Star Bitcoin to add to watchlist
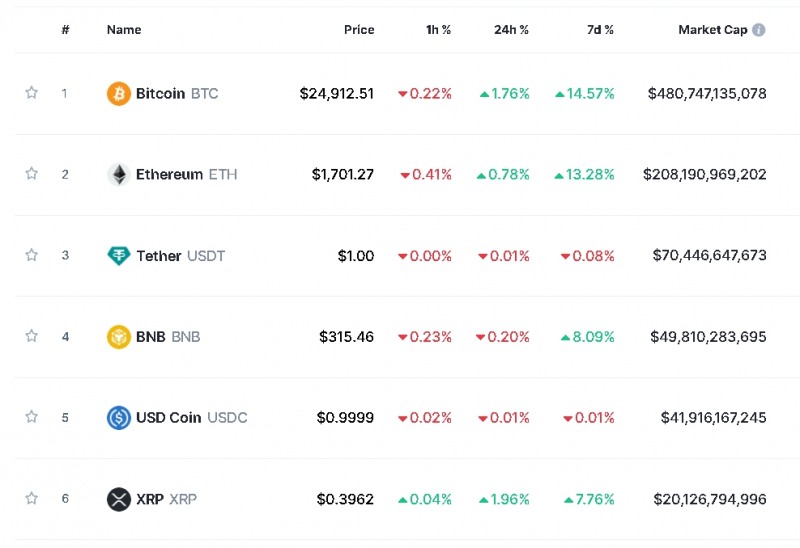 (x=31, y=93)
